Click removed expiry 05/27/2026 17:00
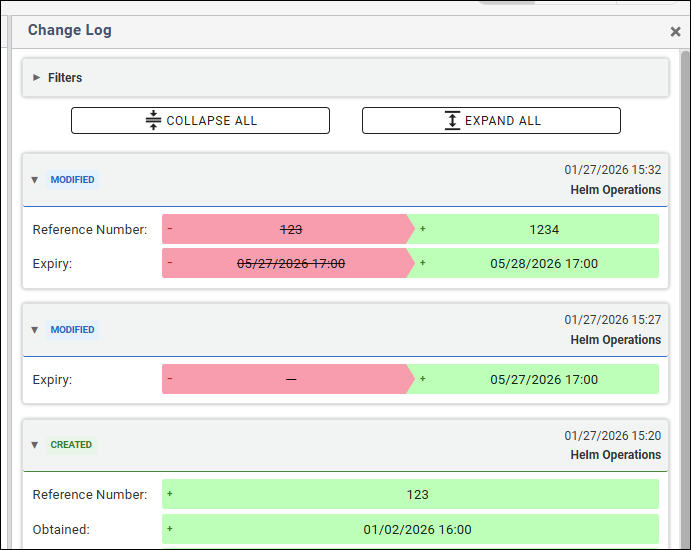This screenshot has width=691, height=550. point(291,264)
